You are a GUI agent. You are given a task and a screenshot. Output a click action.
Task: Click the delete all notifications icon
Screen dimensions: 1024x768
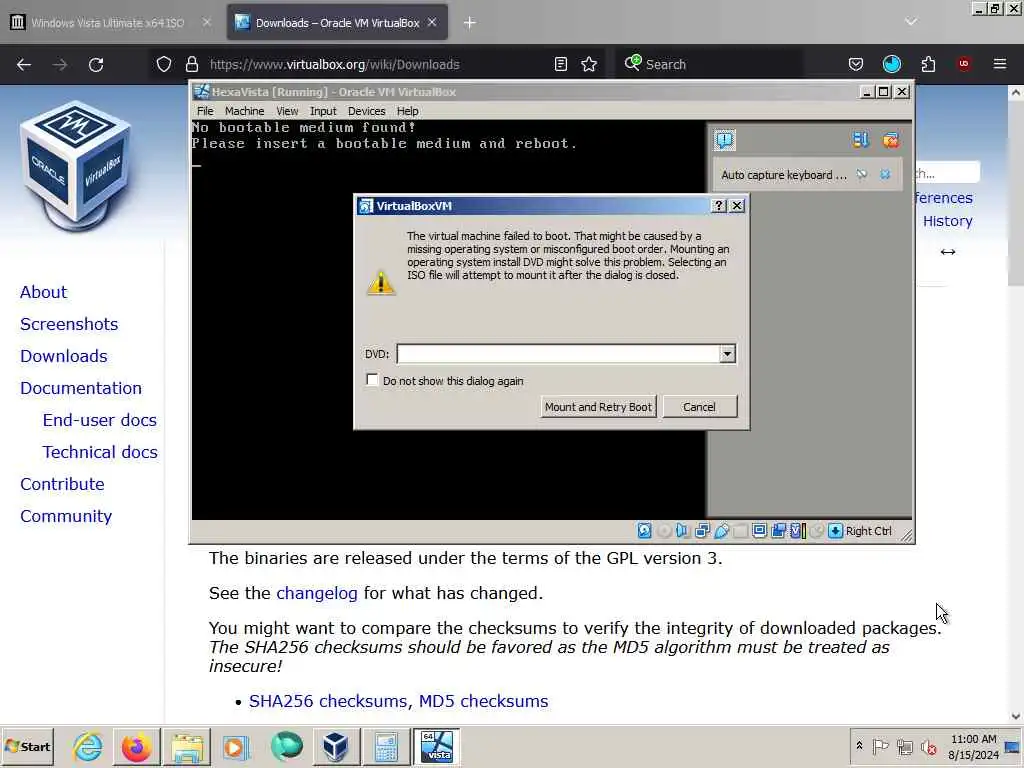coord(890,140)
